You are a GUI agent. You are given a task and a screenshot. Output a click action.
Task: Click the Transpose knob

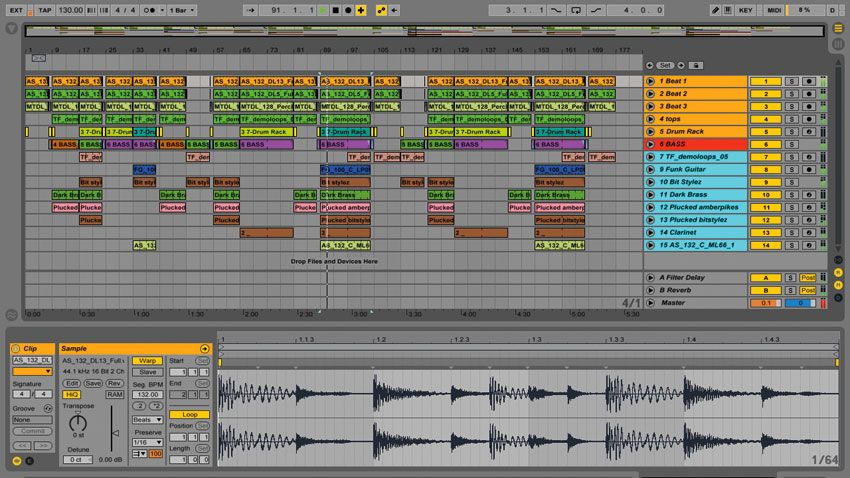(x=78, y=422)
